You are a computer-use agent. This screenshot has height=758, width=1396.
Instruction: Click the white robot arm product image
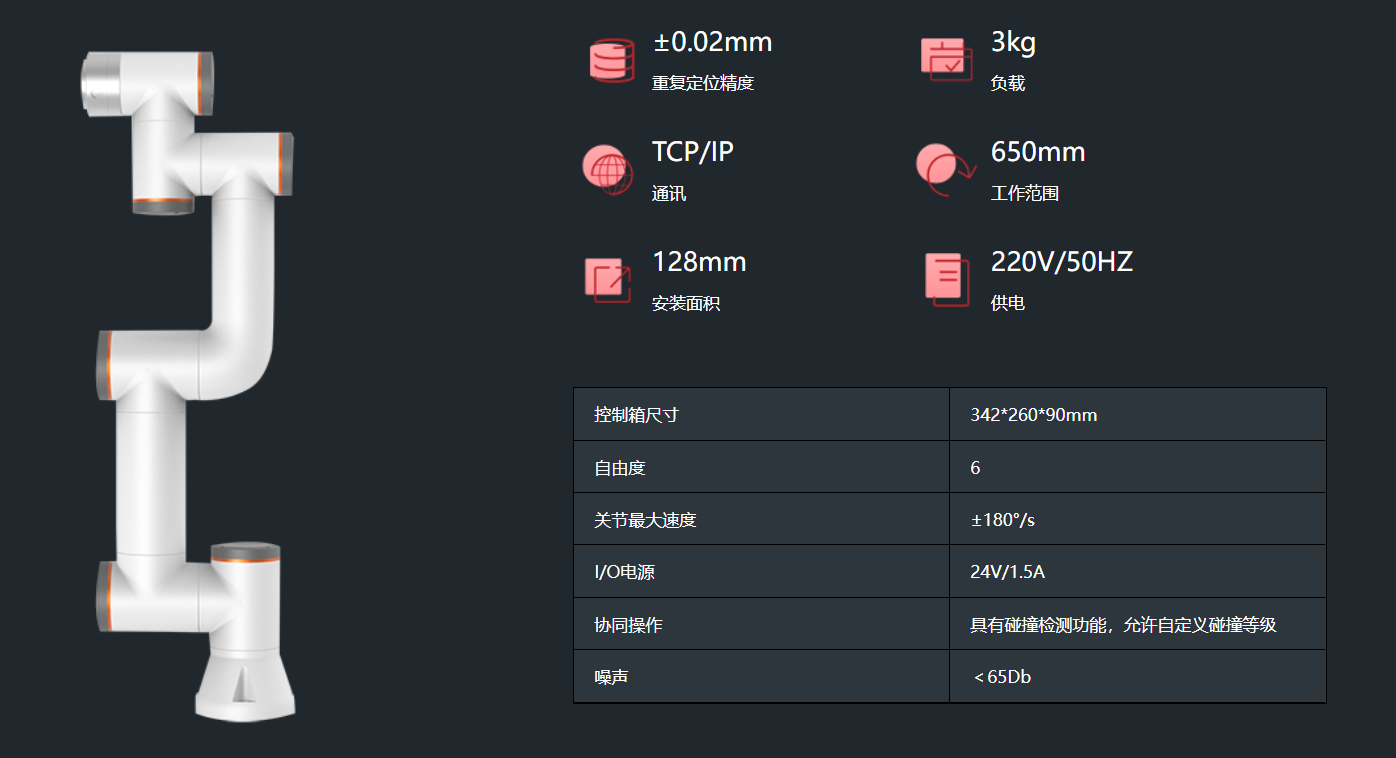(192, 383)
